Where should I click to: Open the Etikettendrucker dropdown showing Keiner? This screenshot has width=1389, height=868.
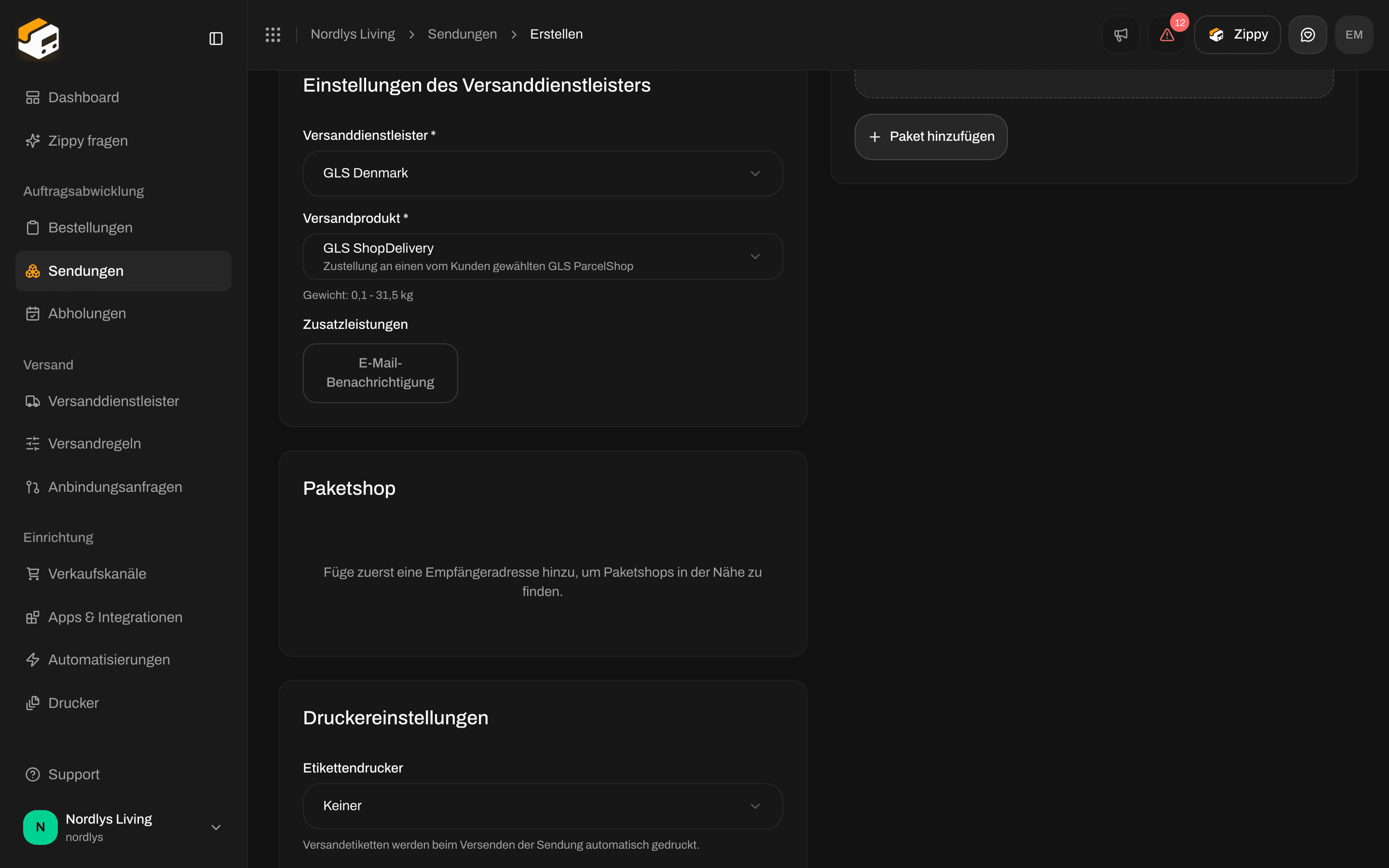coord(543,806)
